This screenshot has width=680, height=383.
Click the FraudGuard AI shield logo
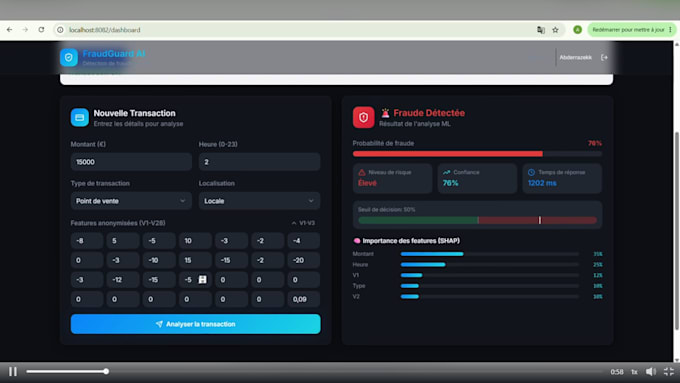click(x=69, y=57)
